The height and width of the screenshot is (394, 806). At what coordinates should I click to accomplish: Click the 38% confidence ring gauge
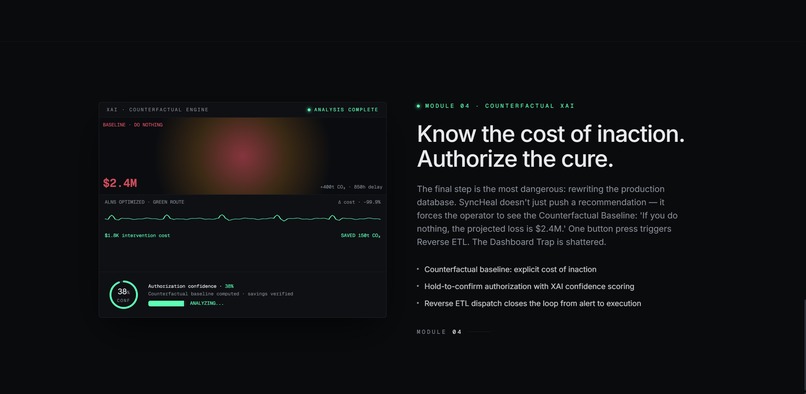[x=123, y=295]
